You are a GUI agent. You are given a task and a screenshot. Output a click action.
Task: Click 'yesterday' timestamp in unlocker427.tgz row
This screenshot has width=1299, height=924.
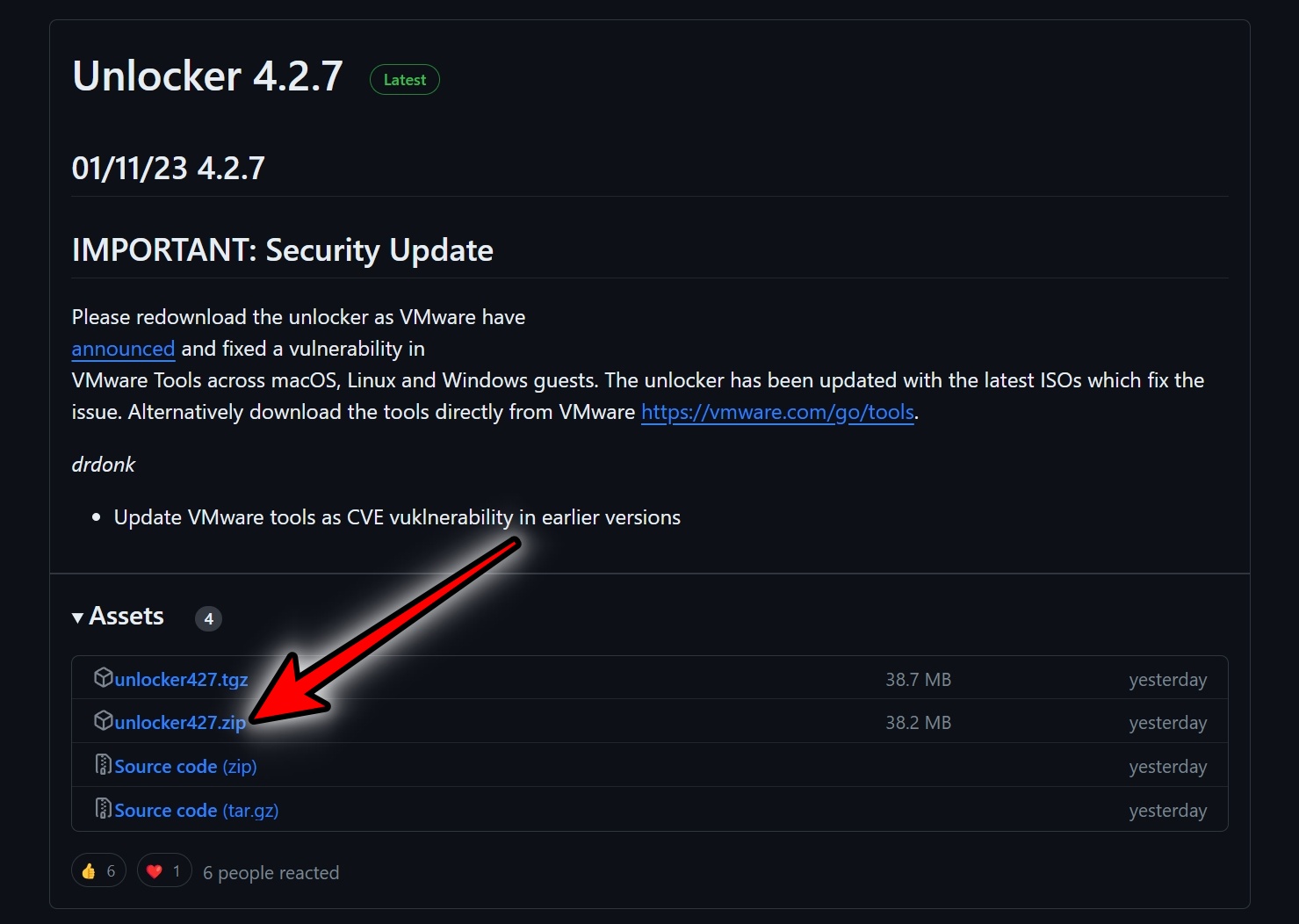[1167, 680]
